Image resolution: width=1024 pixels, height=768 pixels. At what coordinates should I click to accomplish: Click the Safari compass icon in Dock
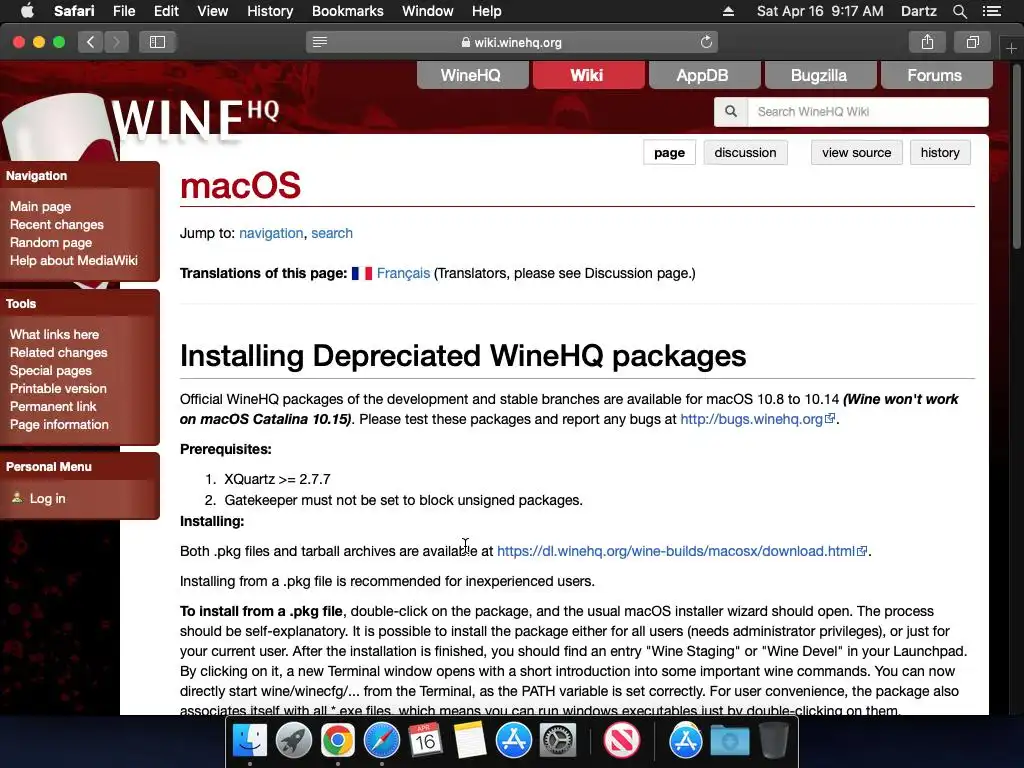coord(381,741)
